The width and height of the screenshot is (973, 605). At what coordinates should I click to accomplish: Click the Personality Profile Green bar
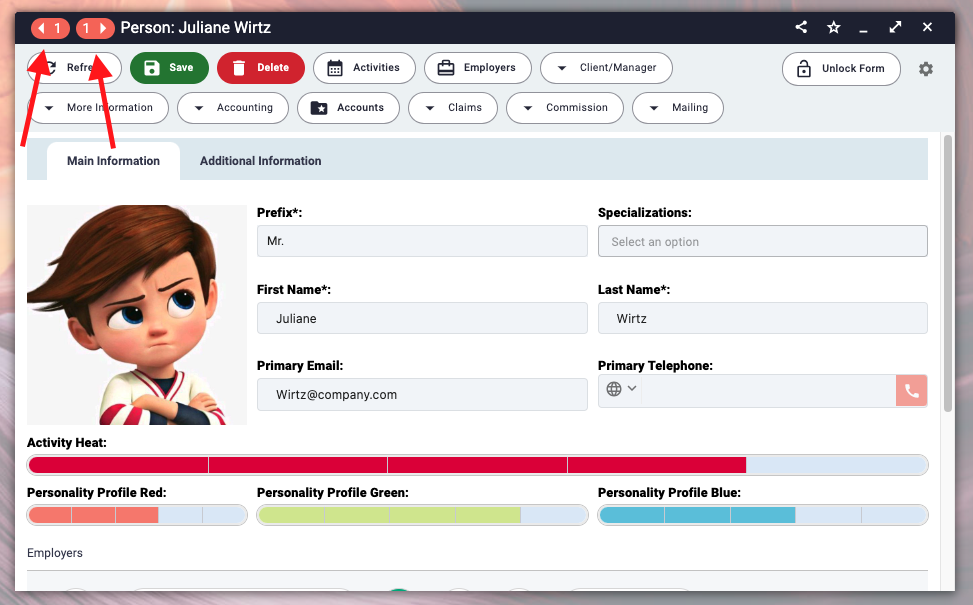tap(423, 515)
